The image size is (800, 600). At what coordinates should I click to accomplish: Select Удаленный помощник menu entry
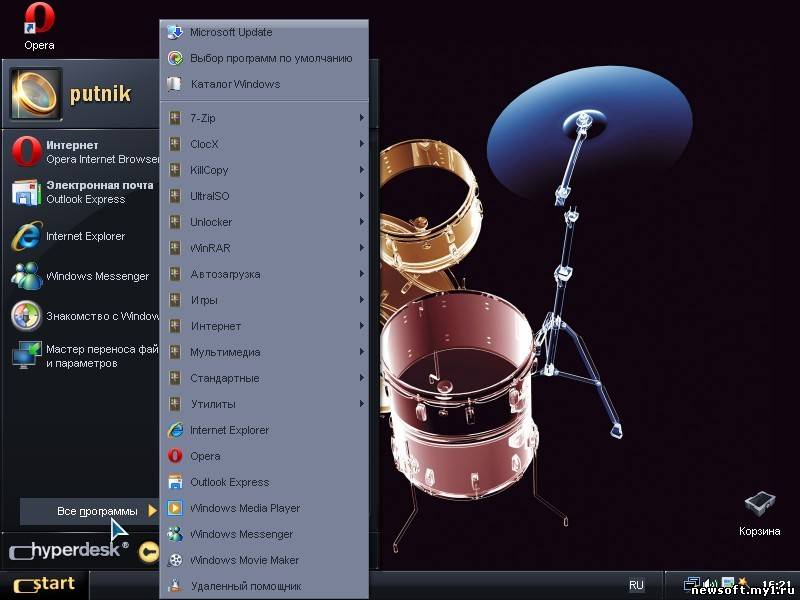[x=264, y=586]
